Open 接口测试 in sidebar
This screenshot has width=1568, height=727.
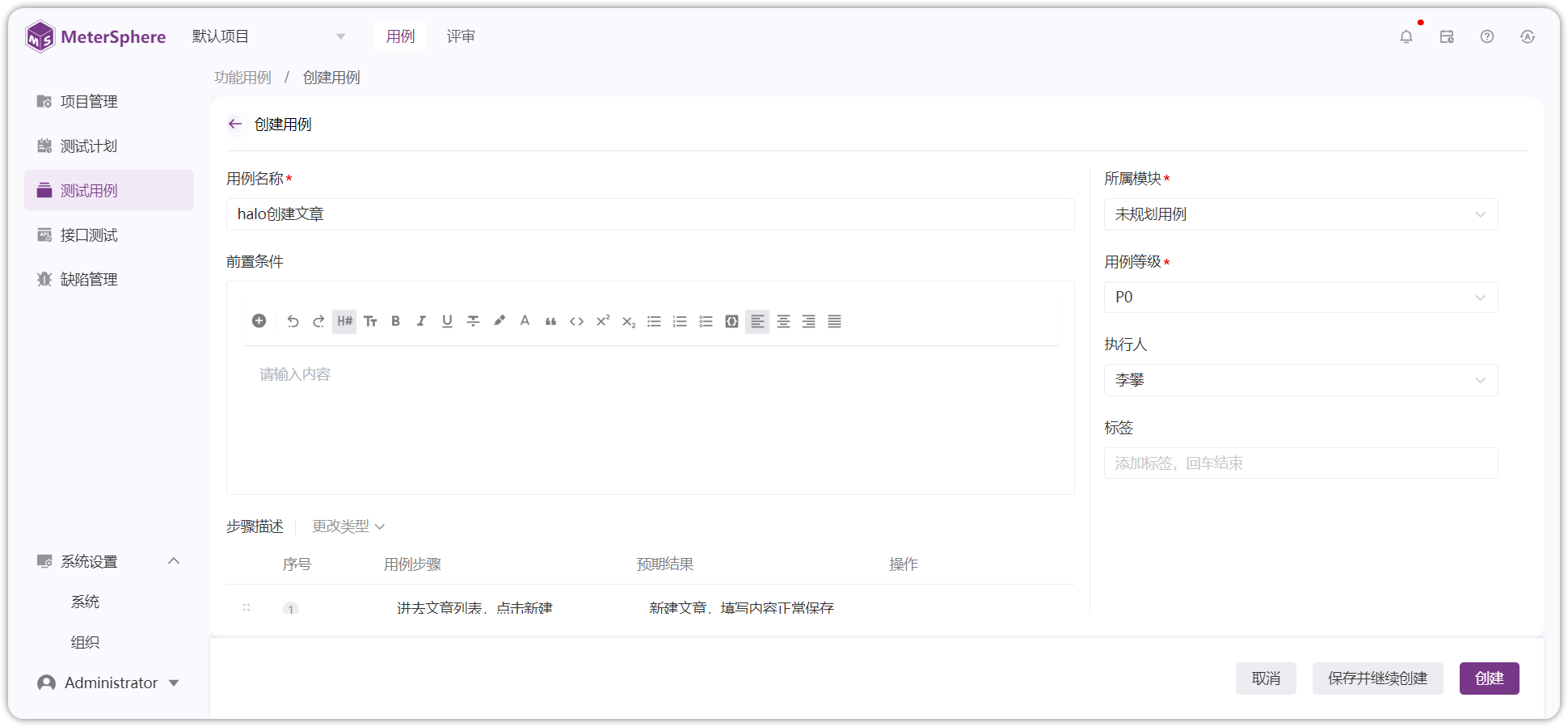[x=109, y=235]
